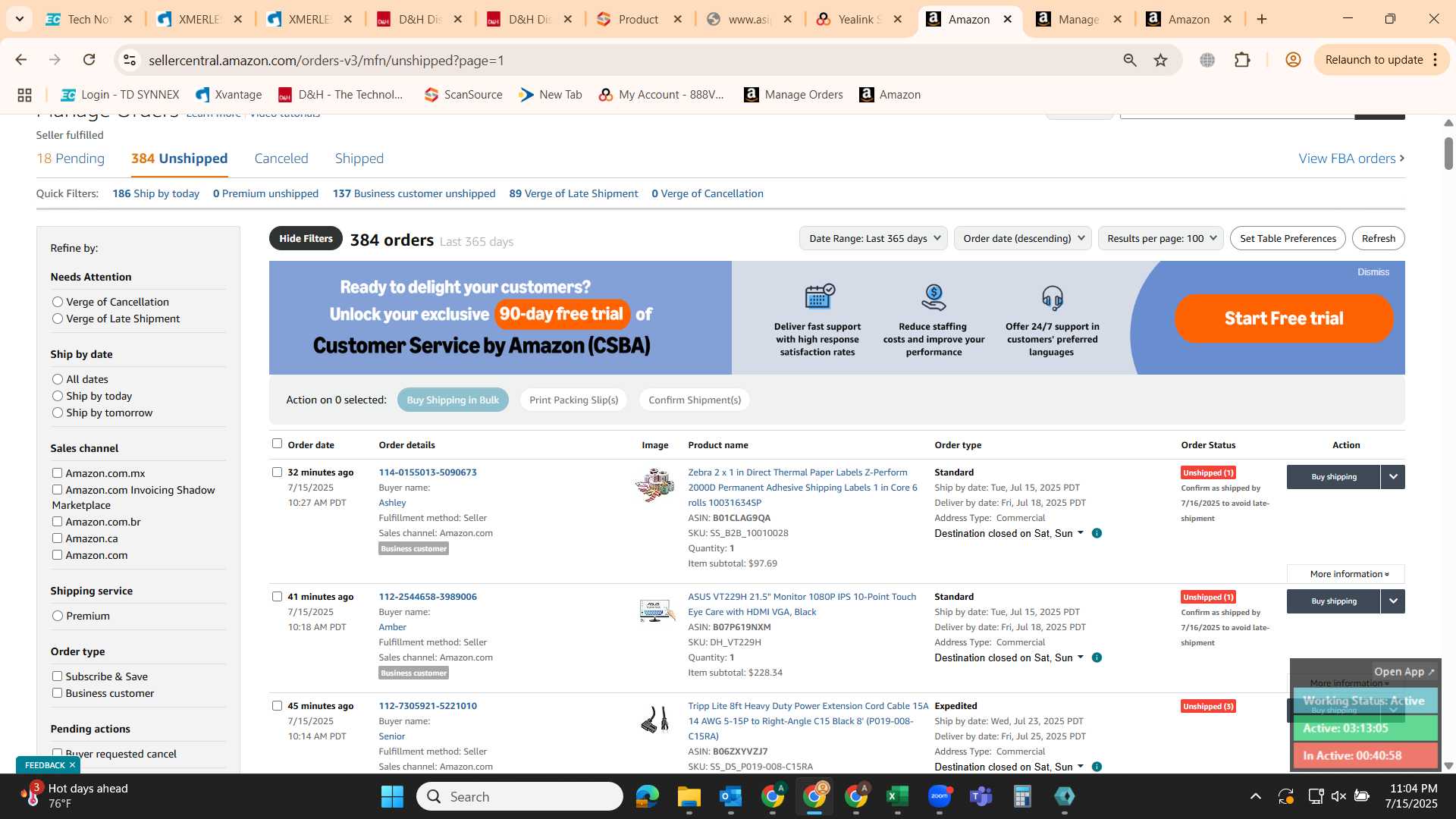The image size is (1456, 819).
Task: Show hidden system tray icons
Action: pyautogui.click(x=1256, y=796)
